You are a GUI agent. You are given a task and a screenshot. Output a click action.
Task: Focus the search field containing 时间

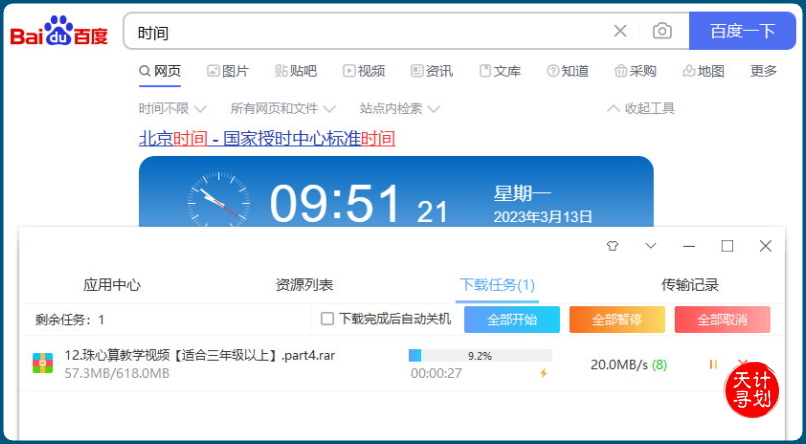coord(370,32)
